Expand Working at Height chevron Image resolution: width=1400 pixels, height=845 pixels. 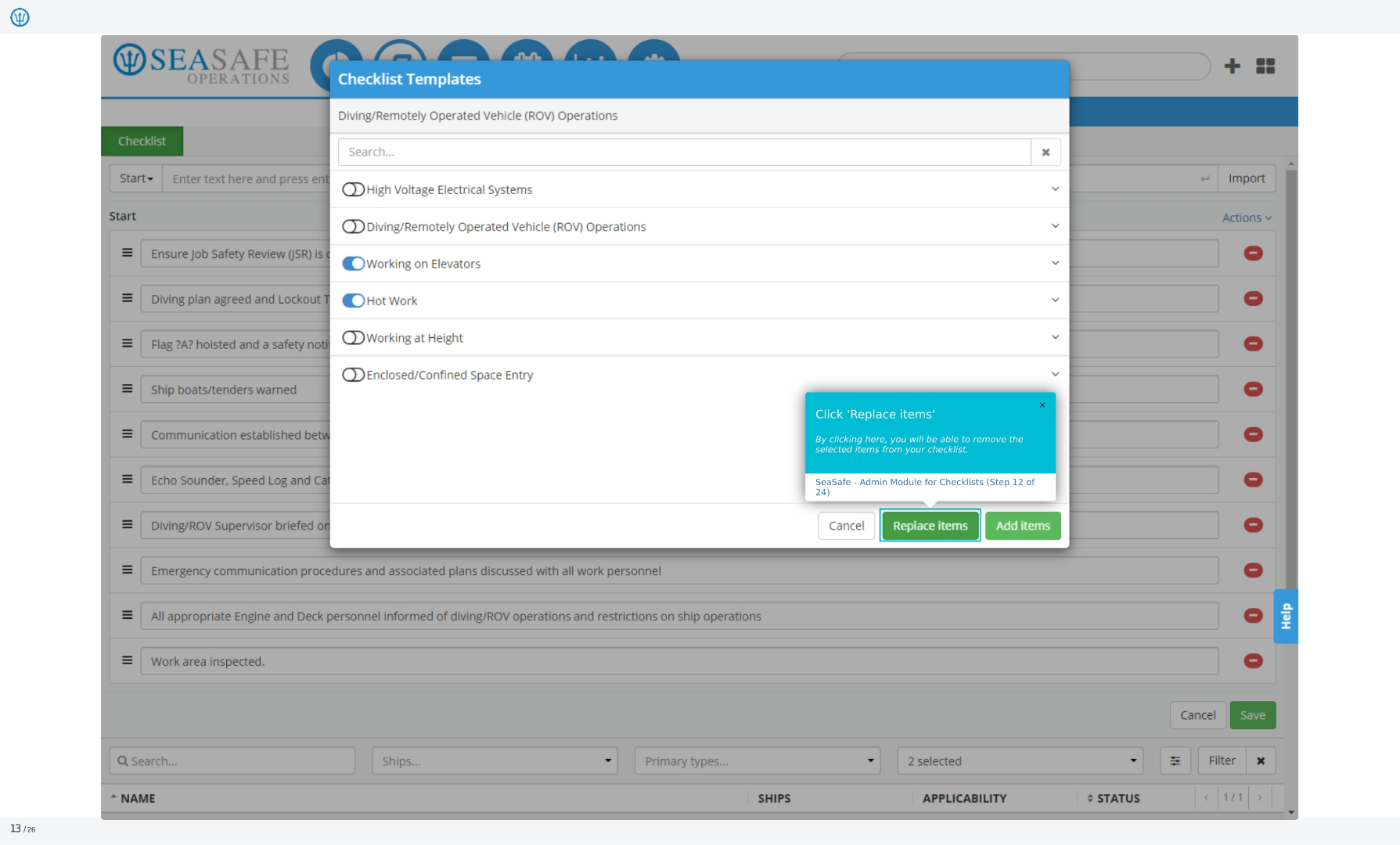pos(1055,337)
